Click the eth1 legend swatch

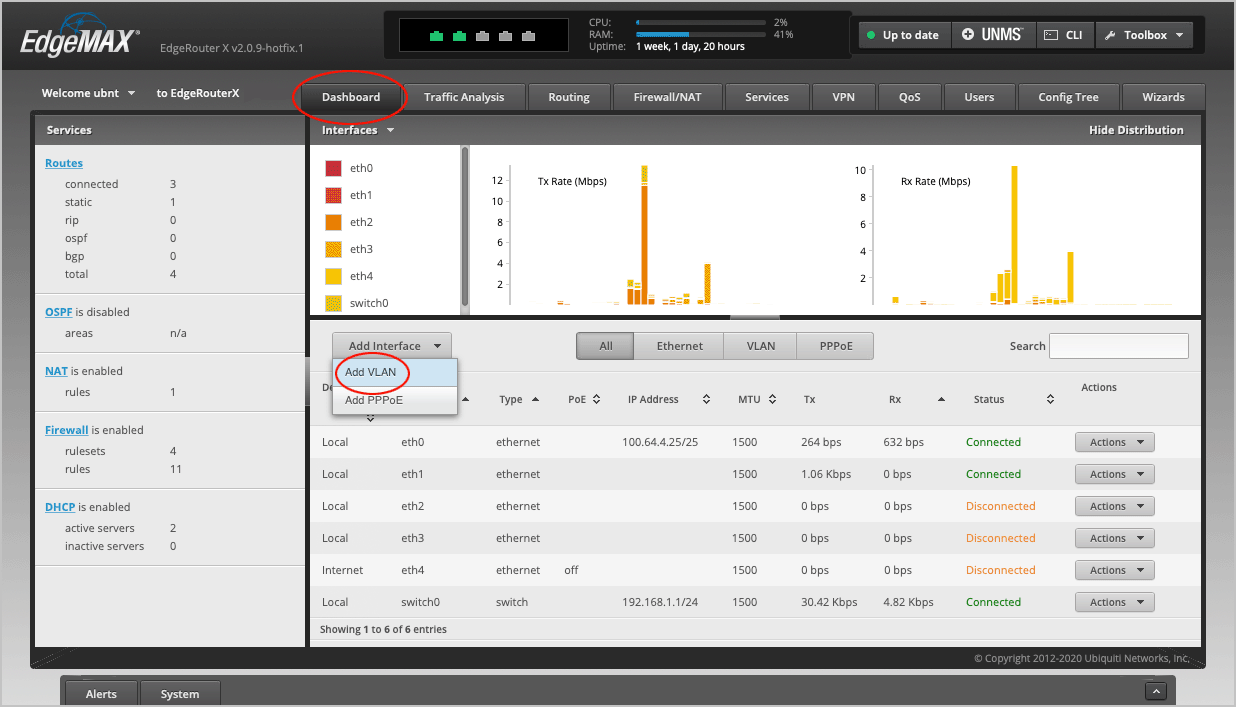(334, 195)
